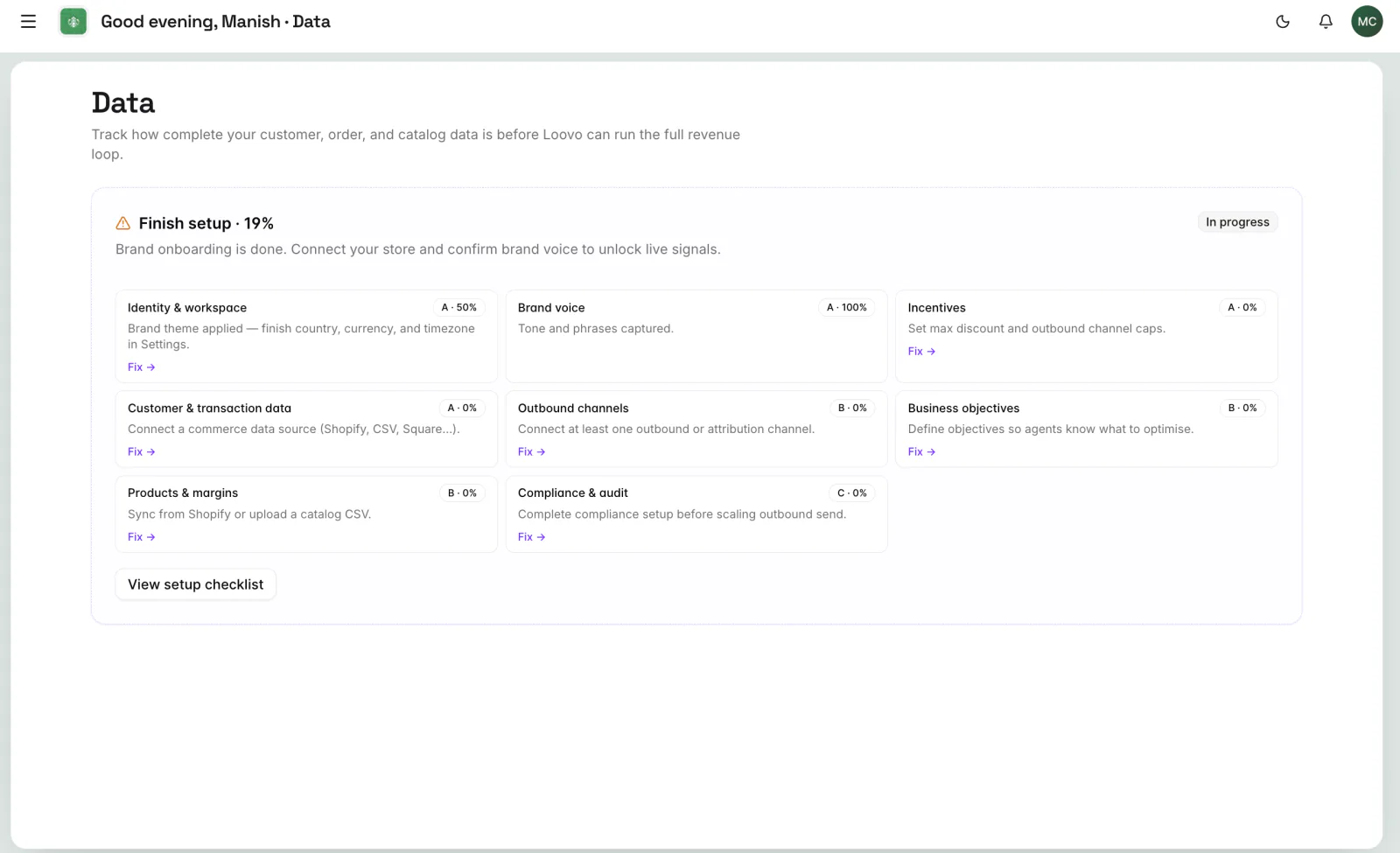
Task: Click the A · 50% badge on Identity card
Action: pos(459,308)
